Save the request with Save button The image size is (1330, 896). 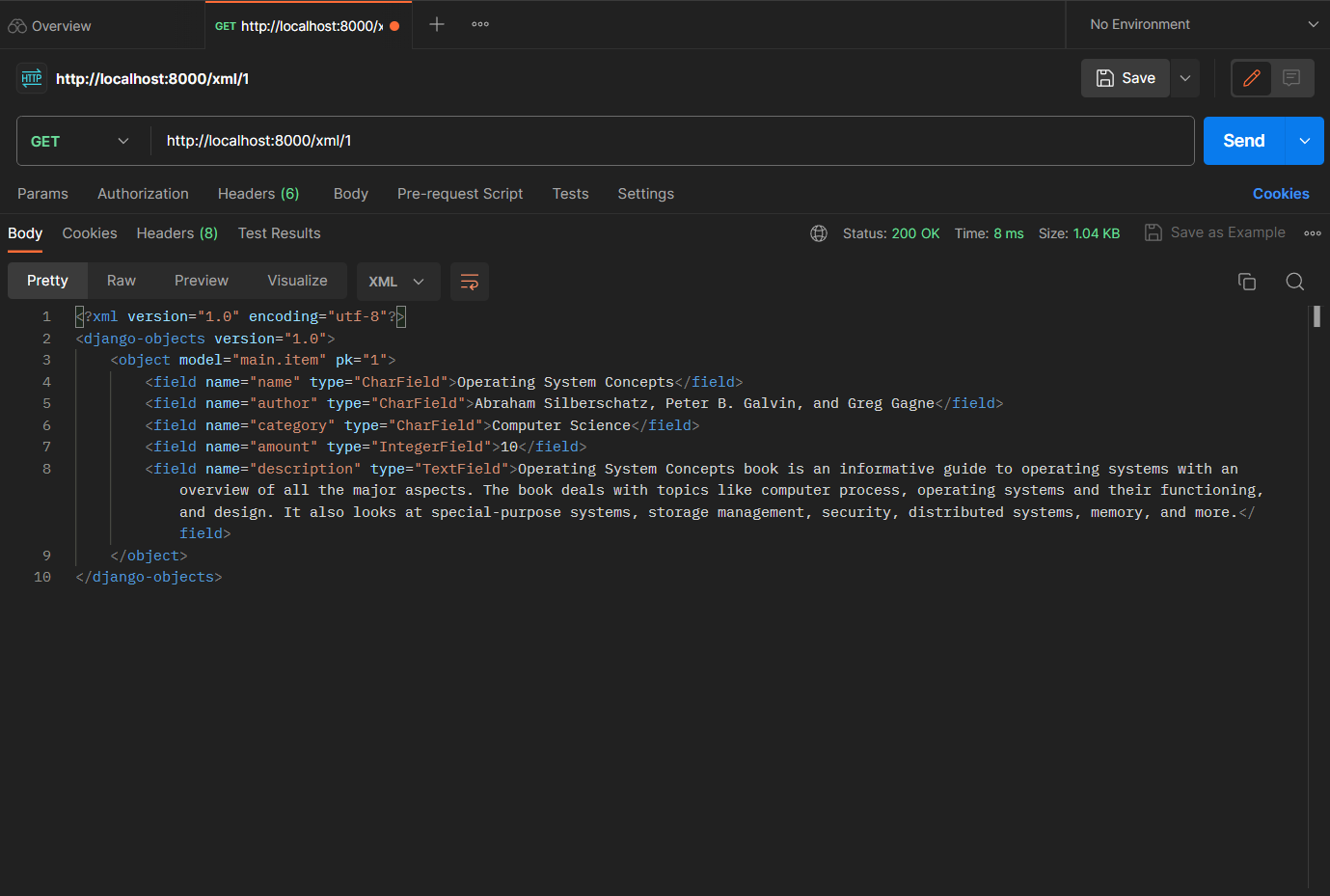(x=1126, y=78)
